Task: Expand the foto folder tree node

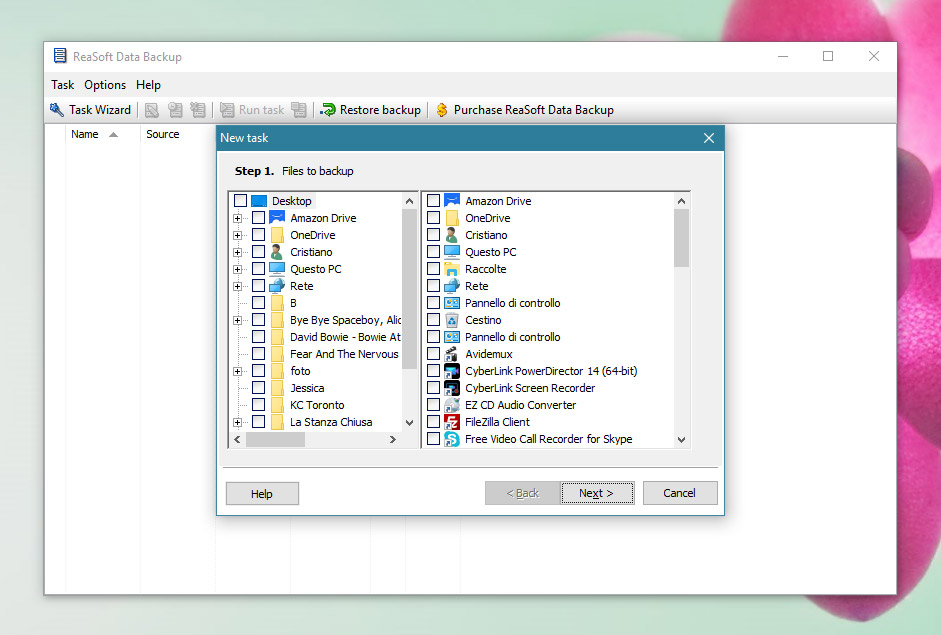Action: coord(237,371)
